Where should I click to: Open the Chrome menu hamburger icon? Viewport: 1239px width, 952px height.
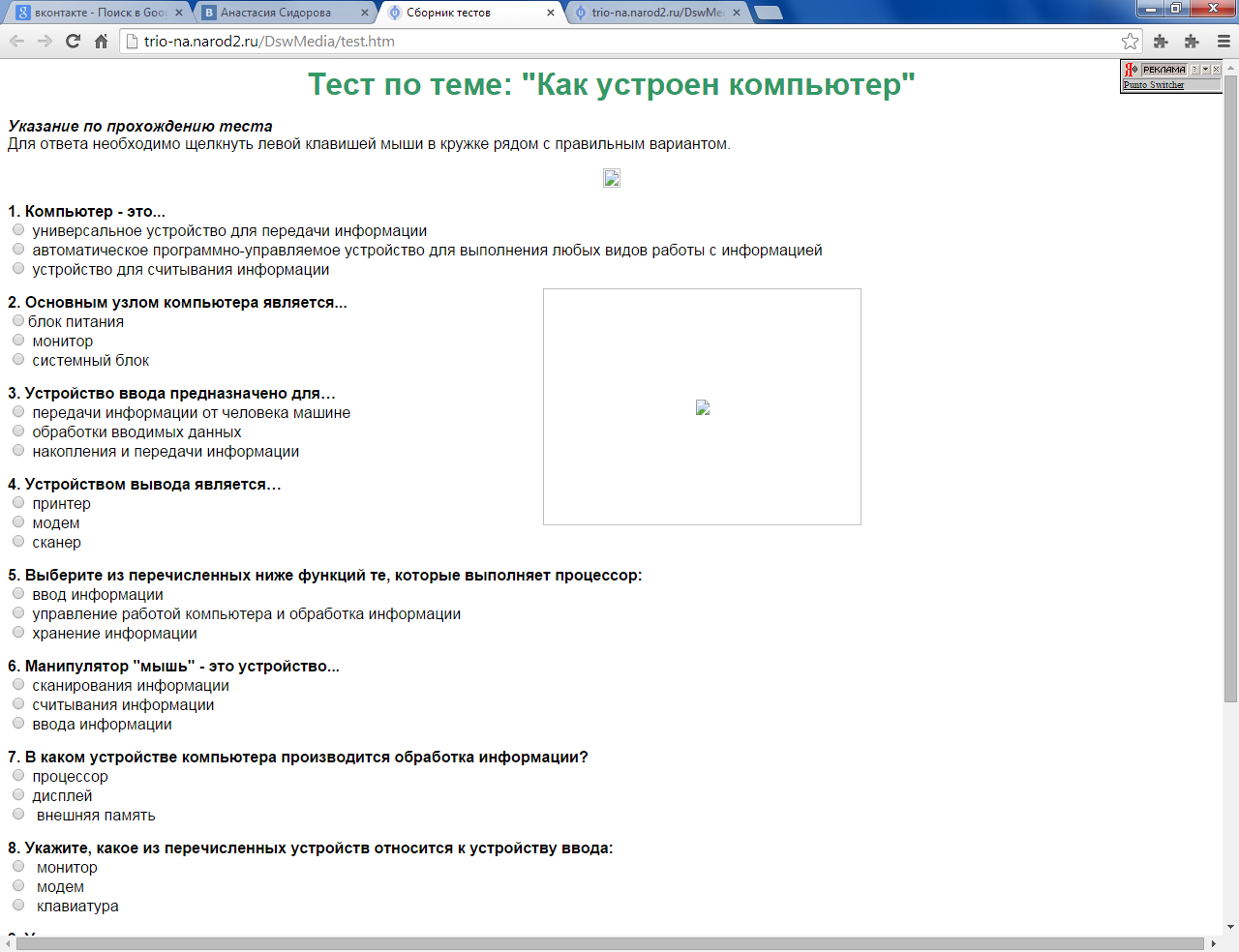click(1223, 41)
